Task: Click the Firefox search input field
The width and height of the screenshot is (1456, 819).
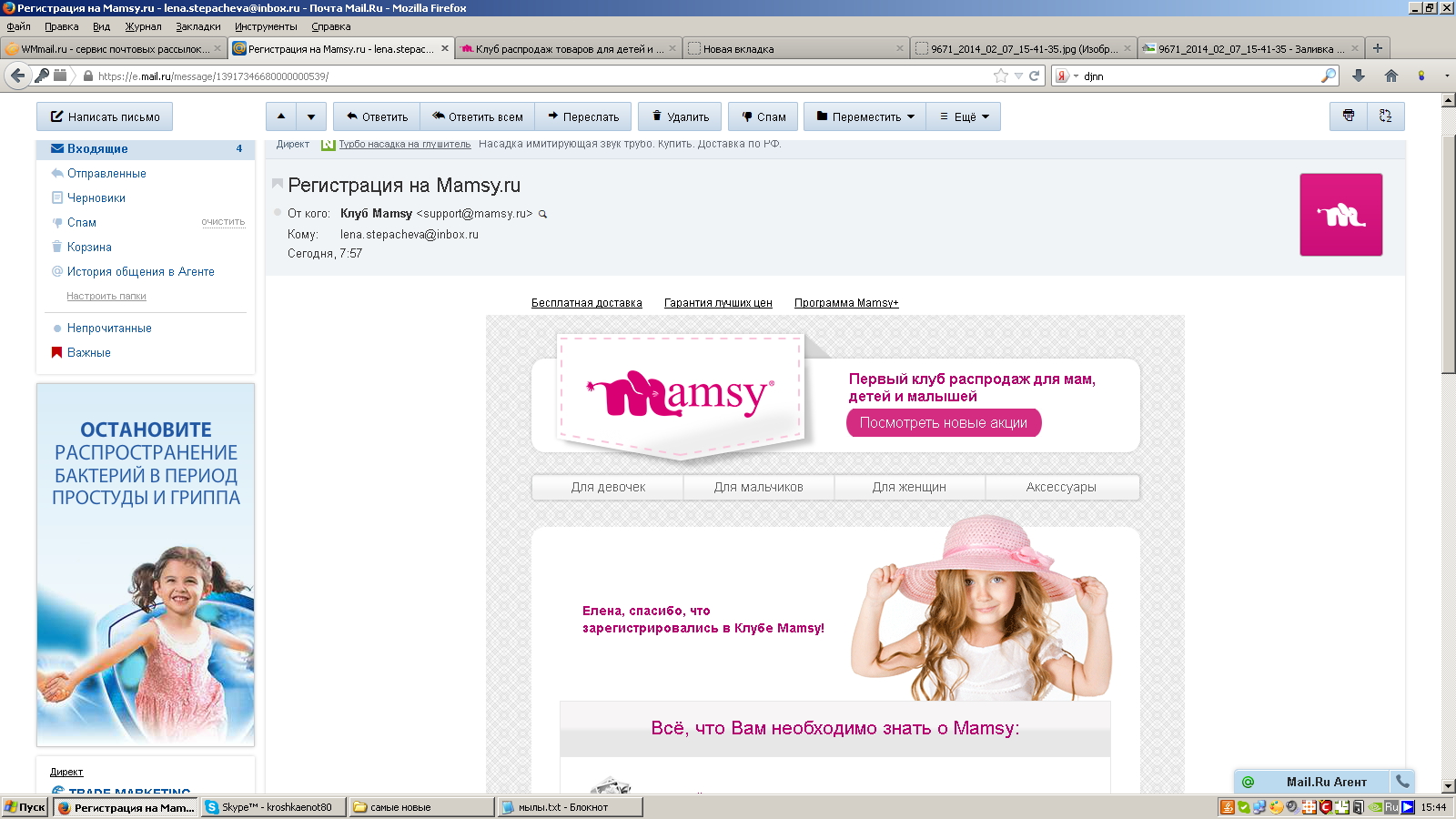Action: pyautogui.click(x=1199, y=76)
